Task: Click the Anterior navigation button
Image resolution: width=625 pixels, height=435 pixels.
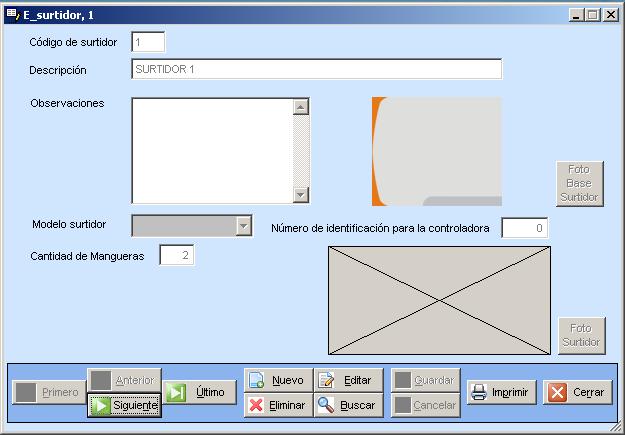Action: pos(124,380)
